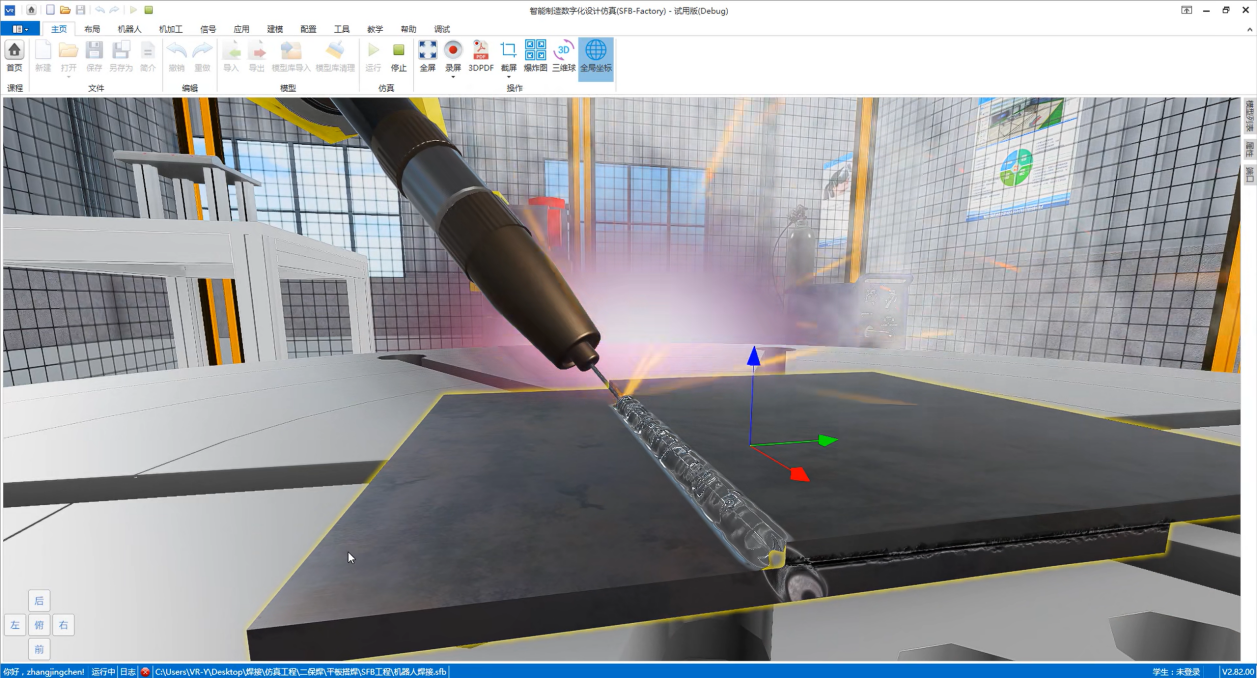1257x678 pixels.
Task: Toggle 全局坐标 global coordinates off
Action: [x=595, y=55]
